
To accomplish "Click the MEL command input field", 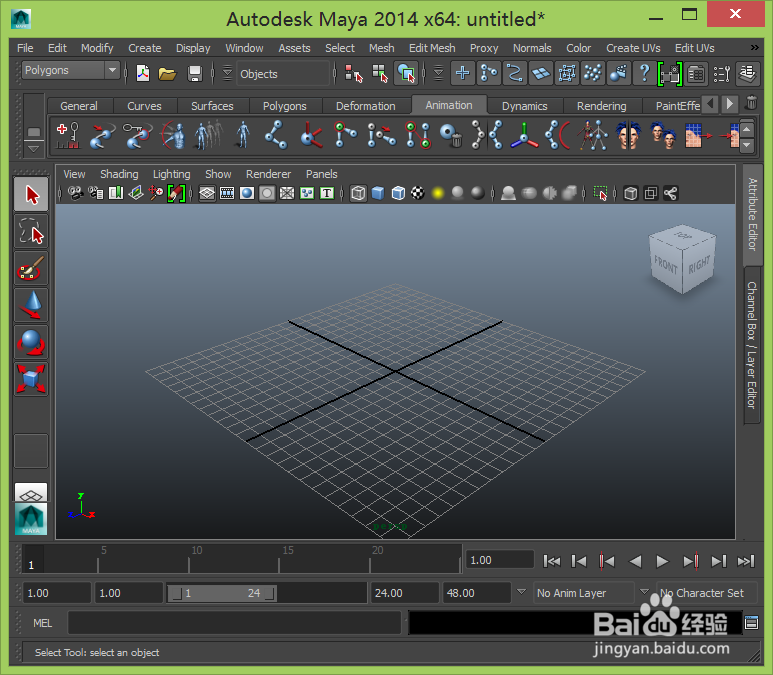I will pyautogui.click(x=235, y=623).
